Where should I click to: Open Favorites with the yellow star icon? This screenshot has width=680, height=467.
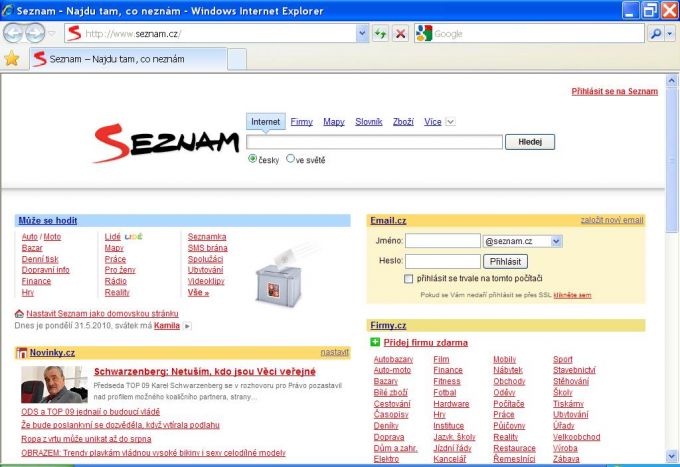point(12,59)
